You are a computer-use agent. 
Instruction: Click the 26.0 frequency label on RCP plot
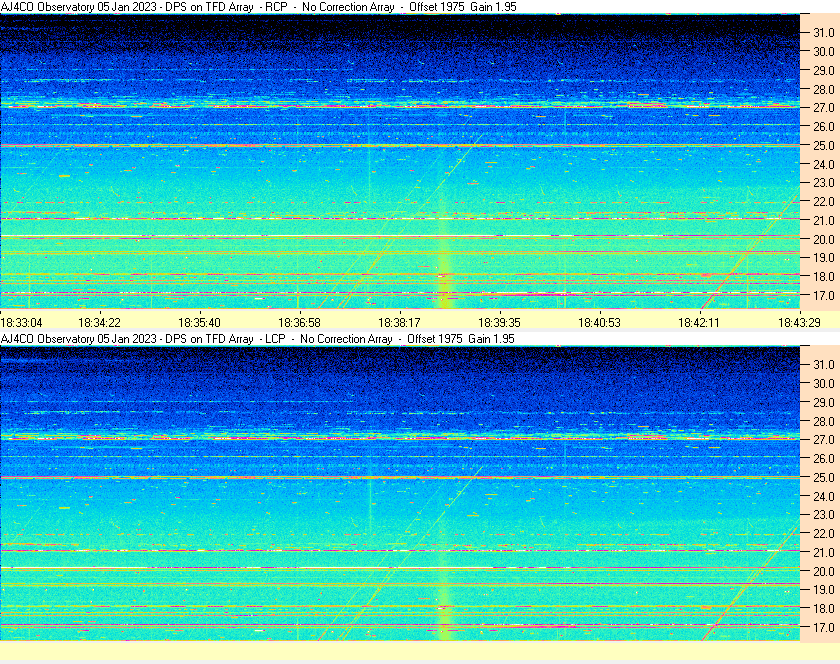(x=824, y=126)
